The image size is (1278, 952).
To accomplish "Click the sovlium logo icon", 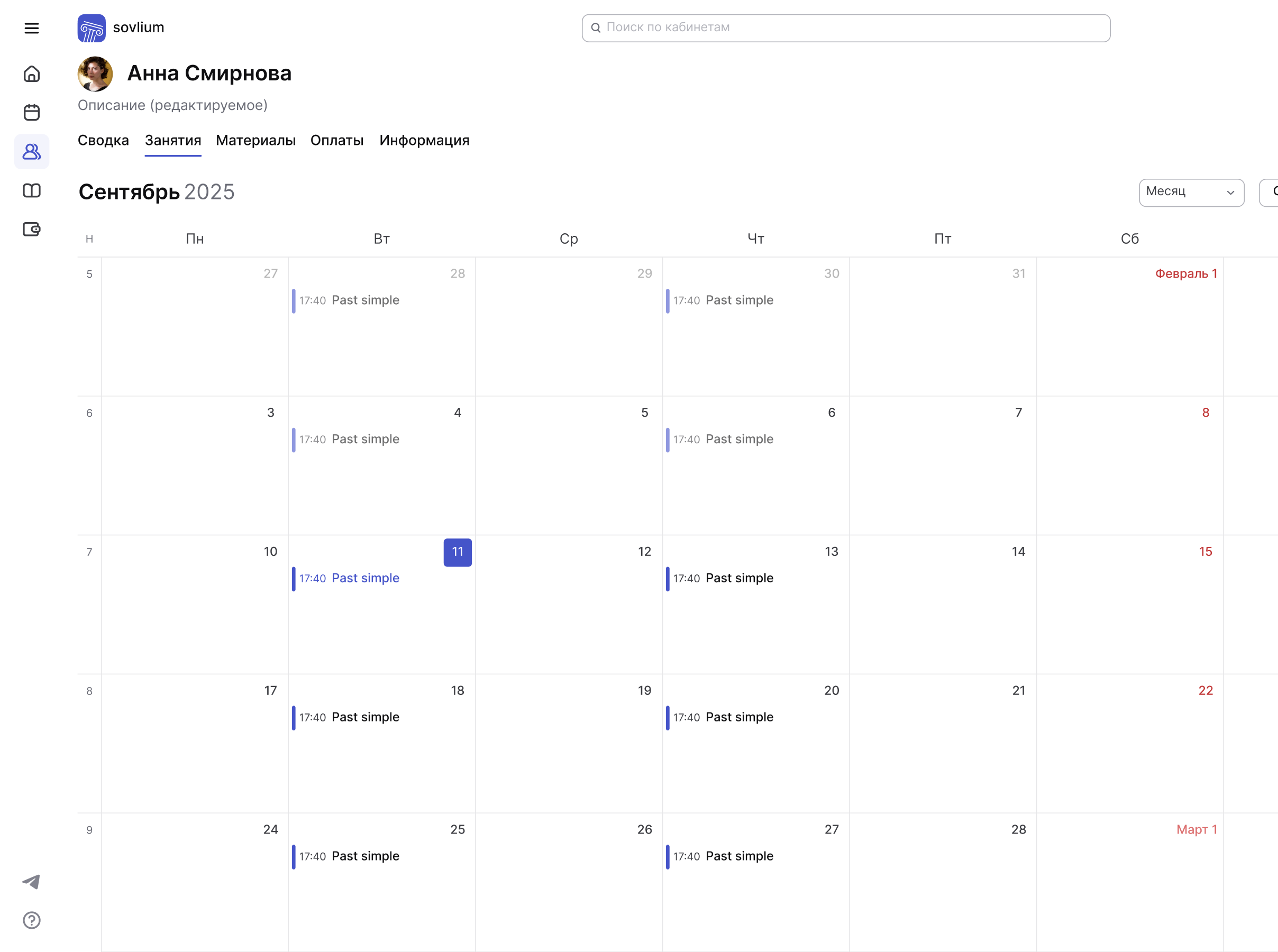I will [92, 28].
